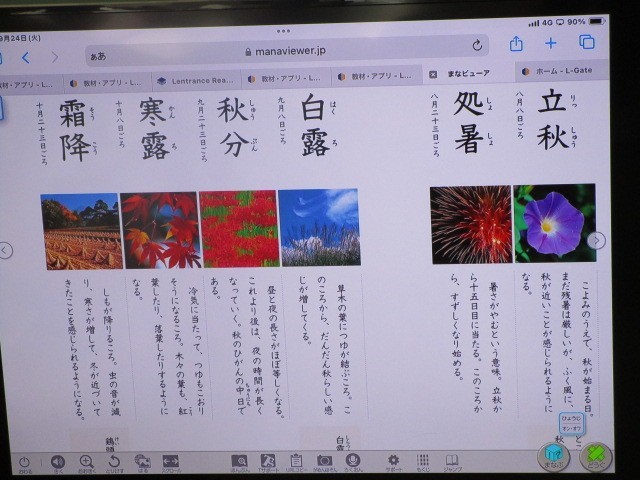Click the magnifier zoom-in icon
The height and width of the screenshot is (480, 640).
tap(86, 461)
